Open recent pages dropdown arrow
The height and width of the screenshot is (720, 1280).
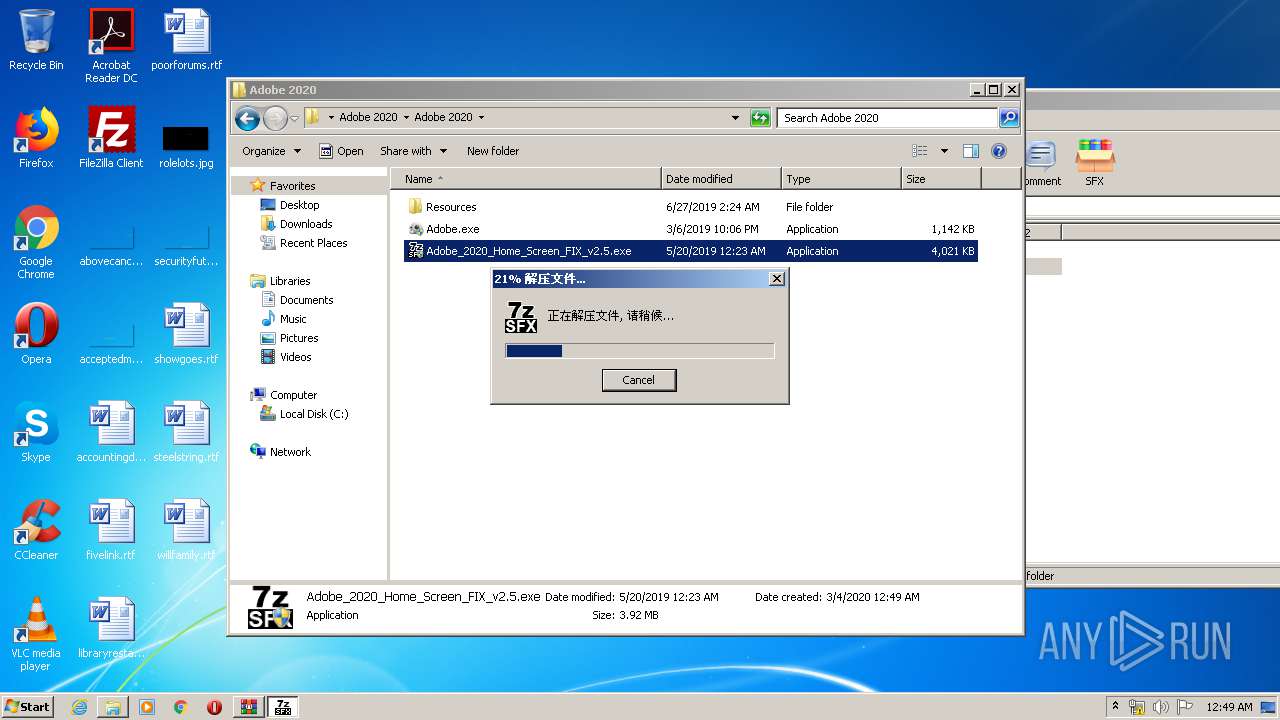295,118
